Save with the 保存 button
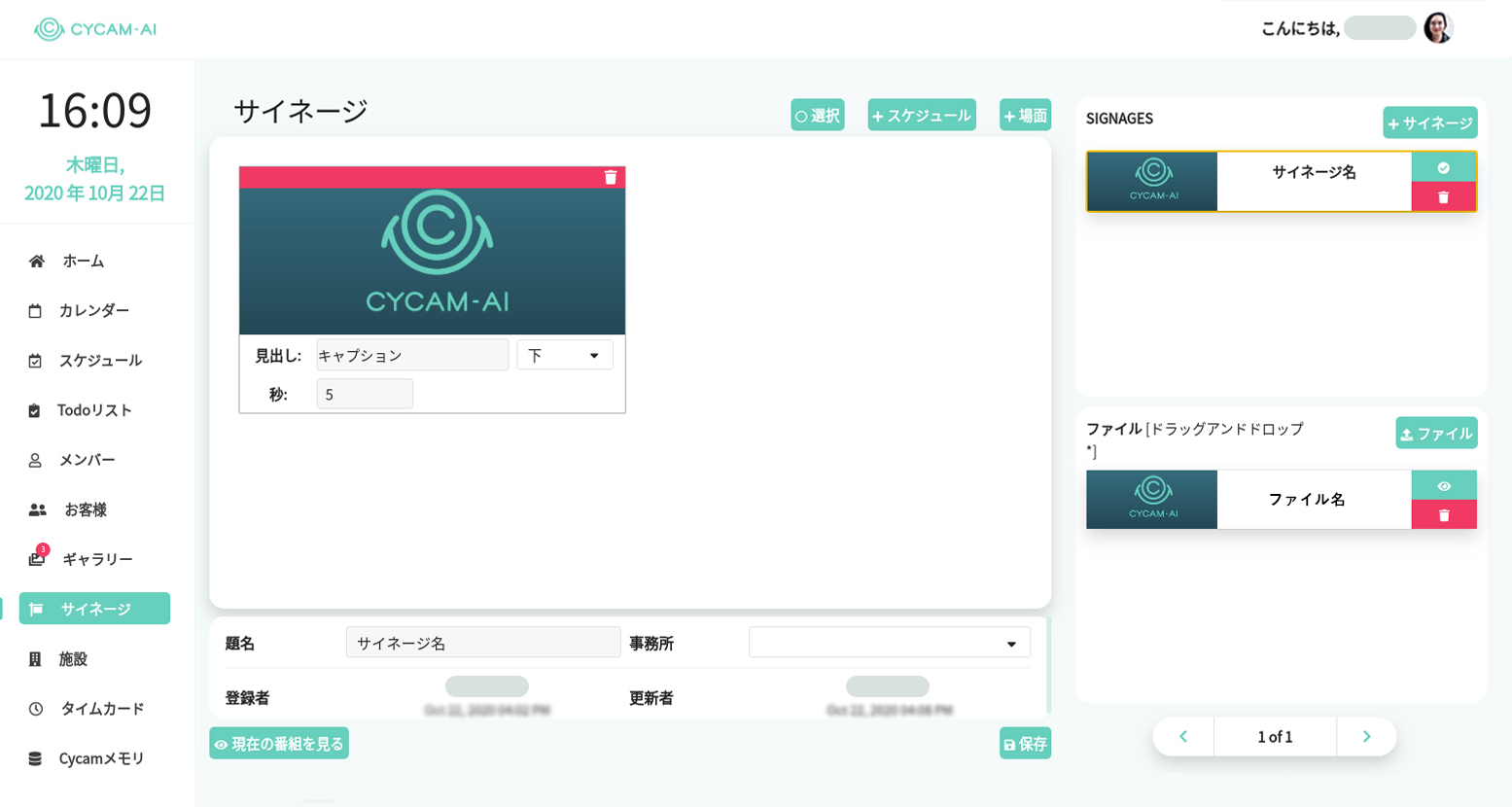 point(1025,744)
